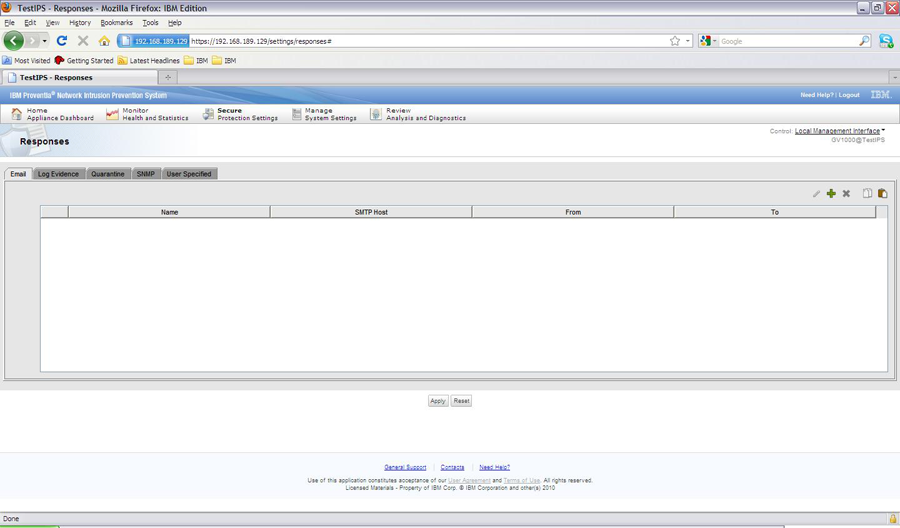Open the View menu
This screenshot has width=900, height=528.
[52, 22]
